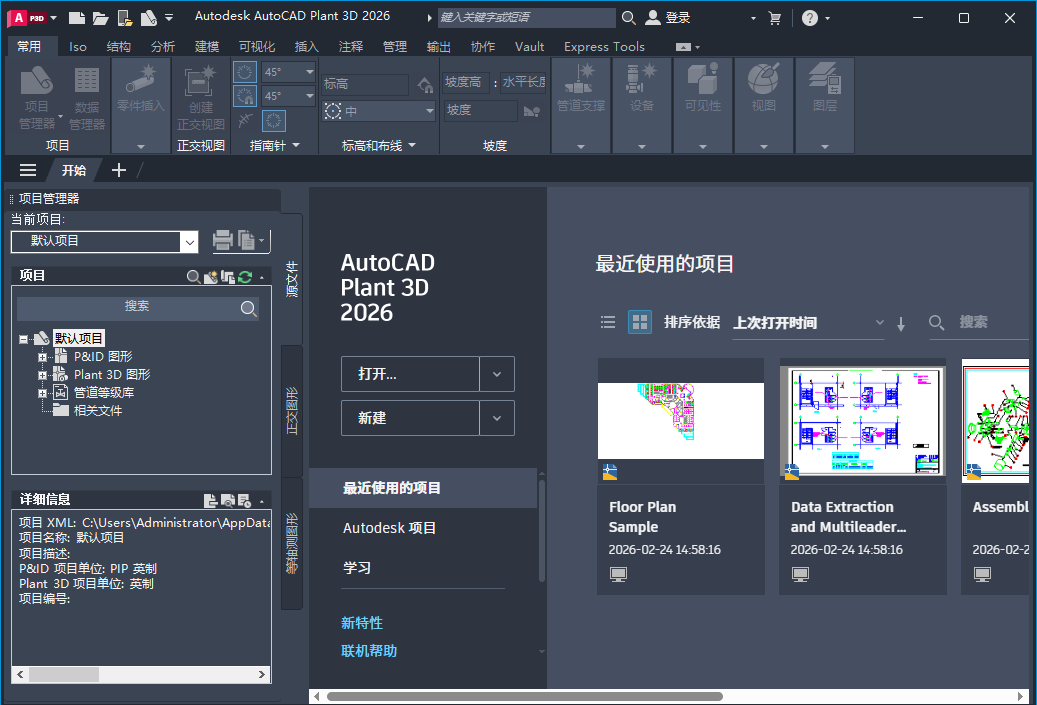Open the Autodesk 项目 section
The image size is (1037, 705).
pos(423,528)
